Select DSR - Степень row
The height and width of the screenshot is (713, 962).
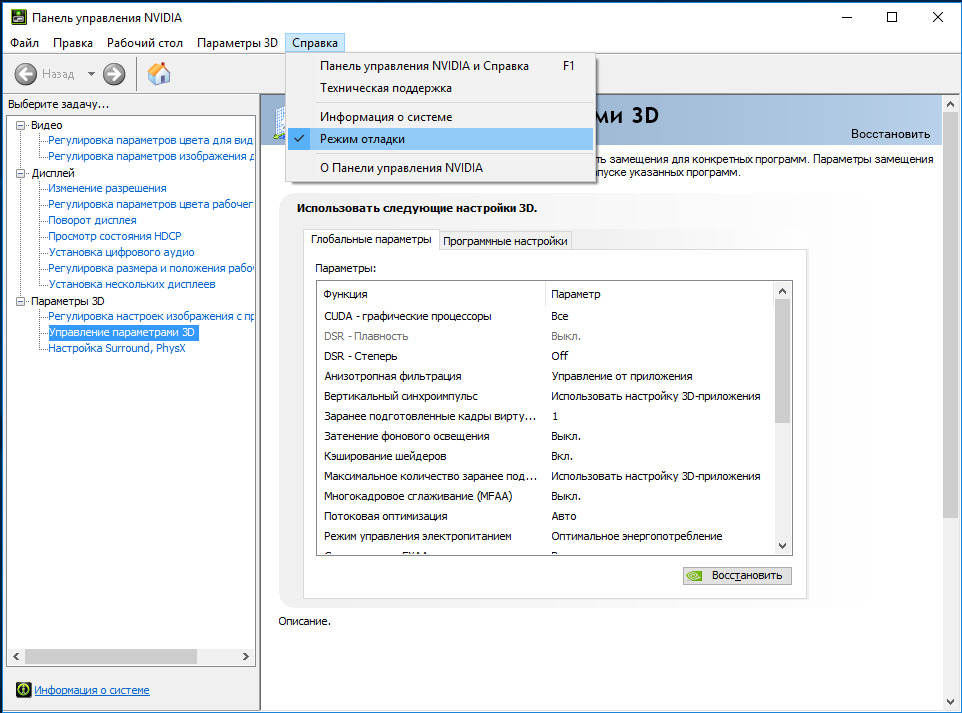545,356
